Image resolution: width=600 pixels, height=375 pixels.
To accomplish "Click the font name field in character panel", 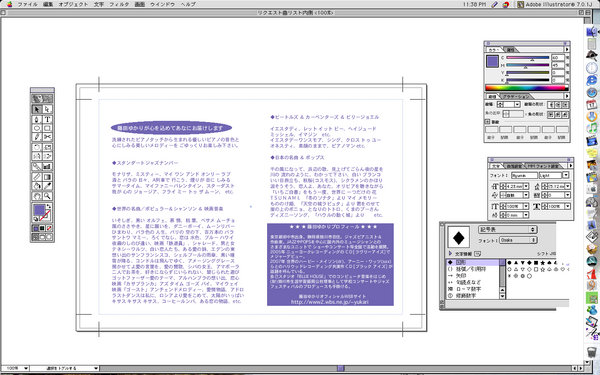I will coord(524,175).
